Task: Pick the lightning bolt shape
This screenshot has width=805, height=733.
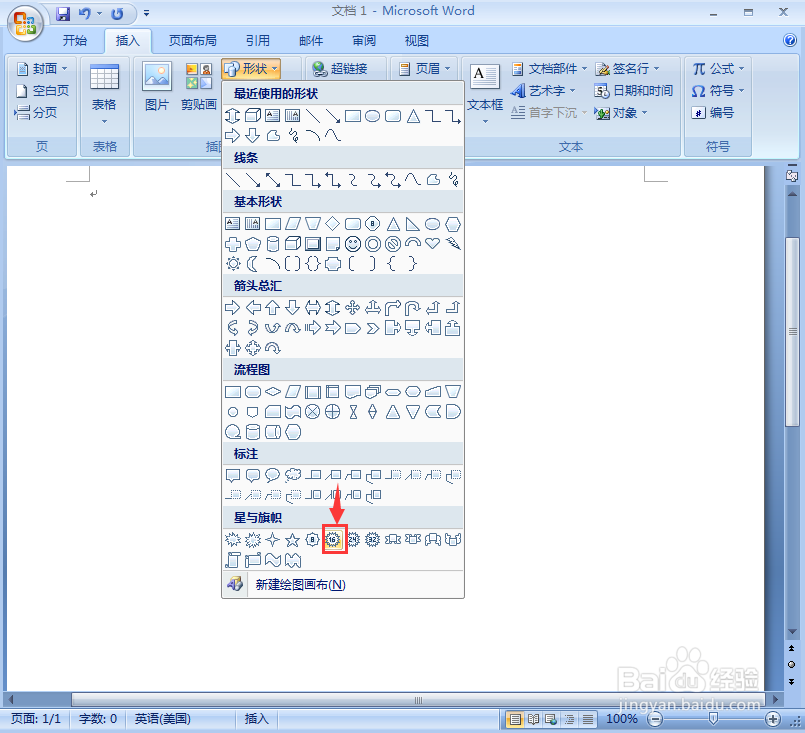Action: [x=453, y=244]
